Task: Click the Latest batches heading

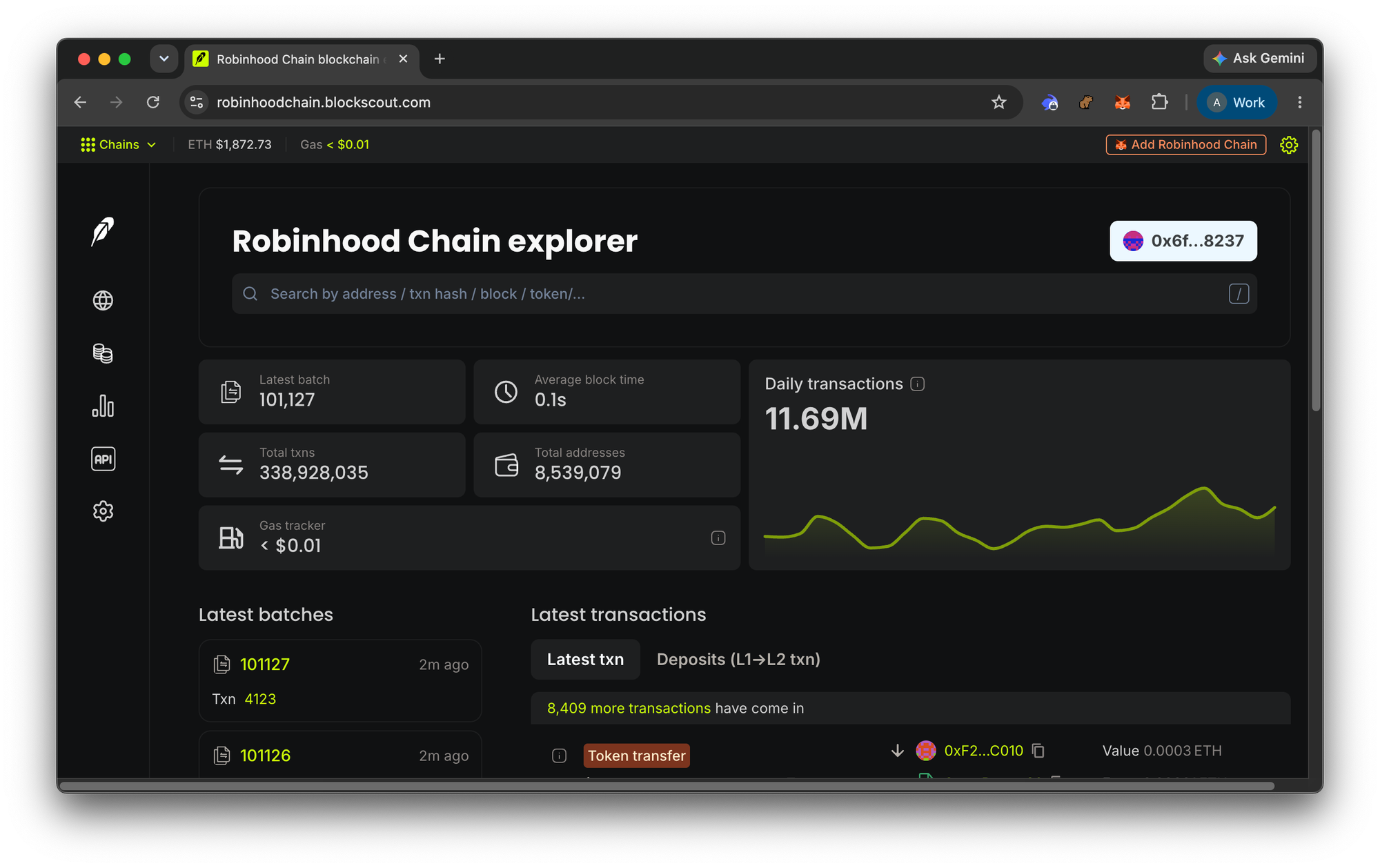Action: (266, 615)
